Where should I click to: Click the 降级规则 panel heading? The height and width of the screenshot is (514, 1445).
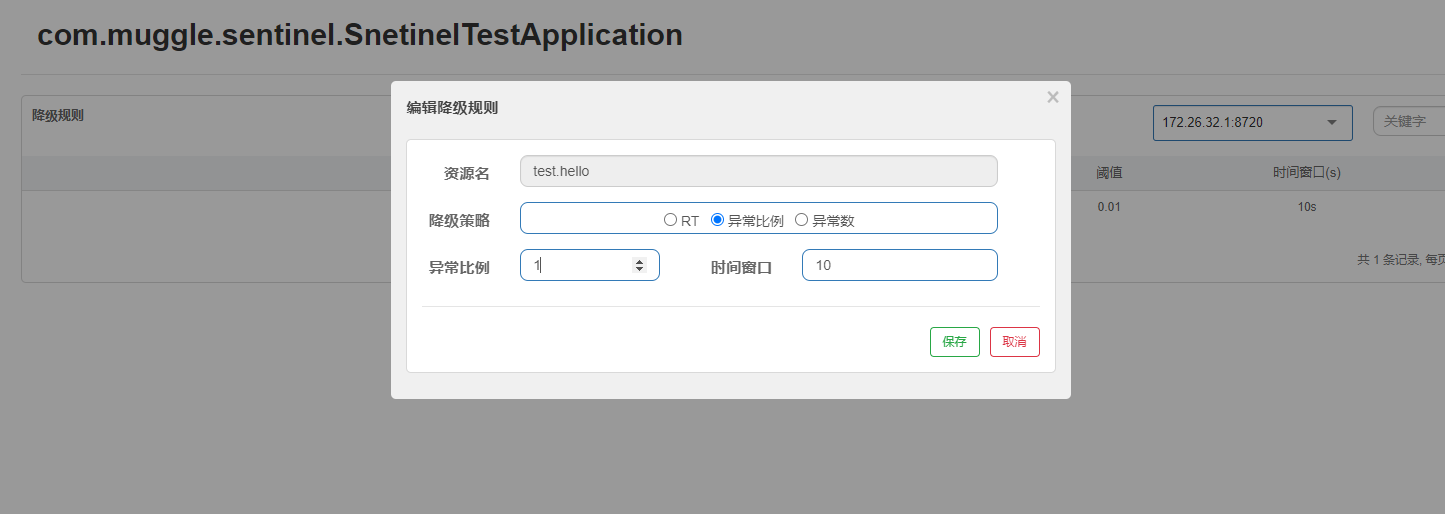[58, 115]
